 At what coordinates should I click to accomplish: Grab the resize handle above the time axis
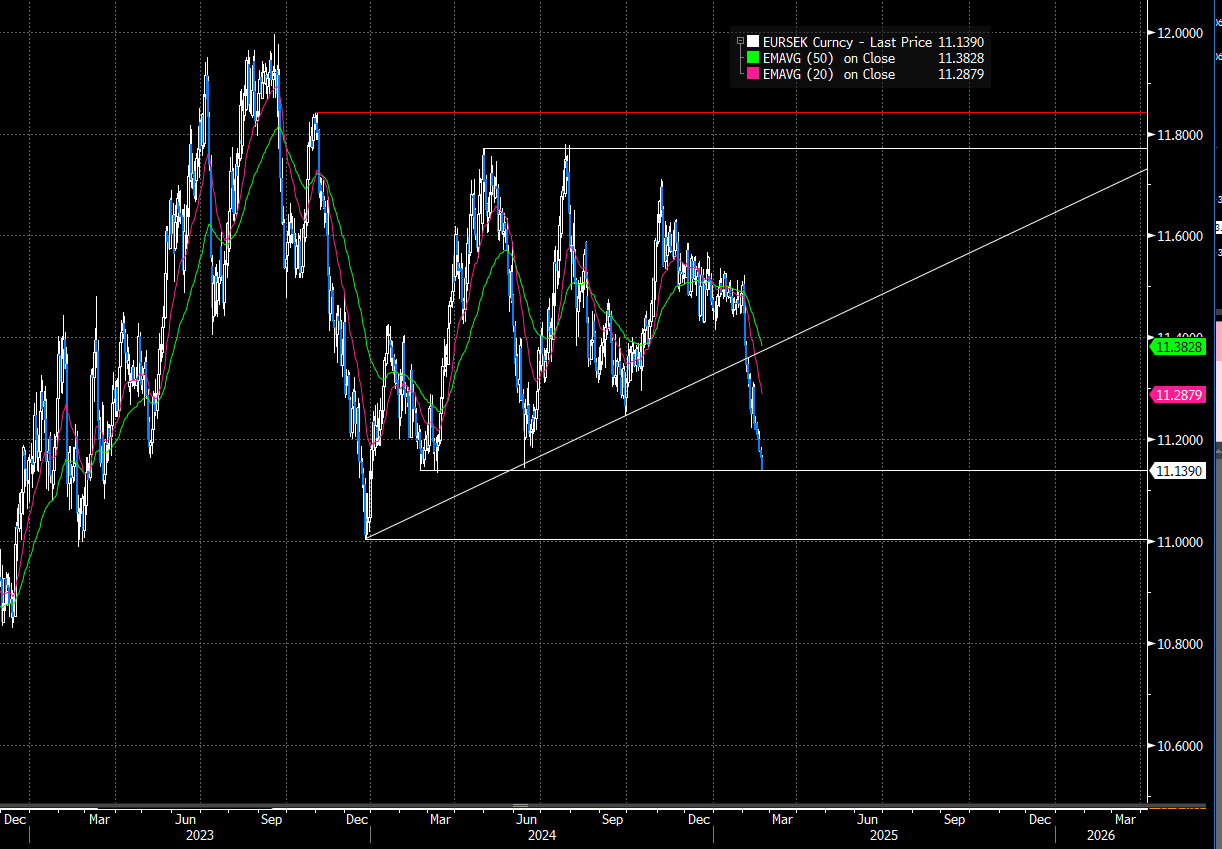520,805
